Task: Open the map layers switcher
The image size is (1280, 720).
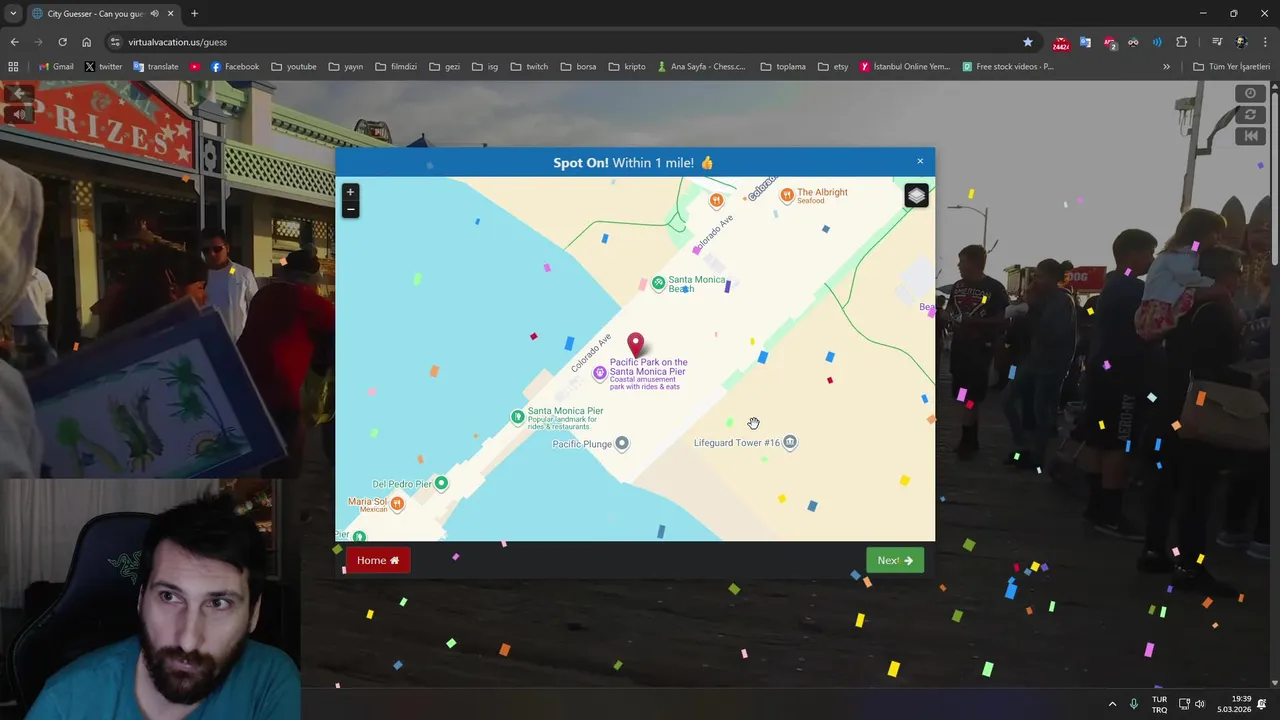Action: [x=916, y=196]
